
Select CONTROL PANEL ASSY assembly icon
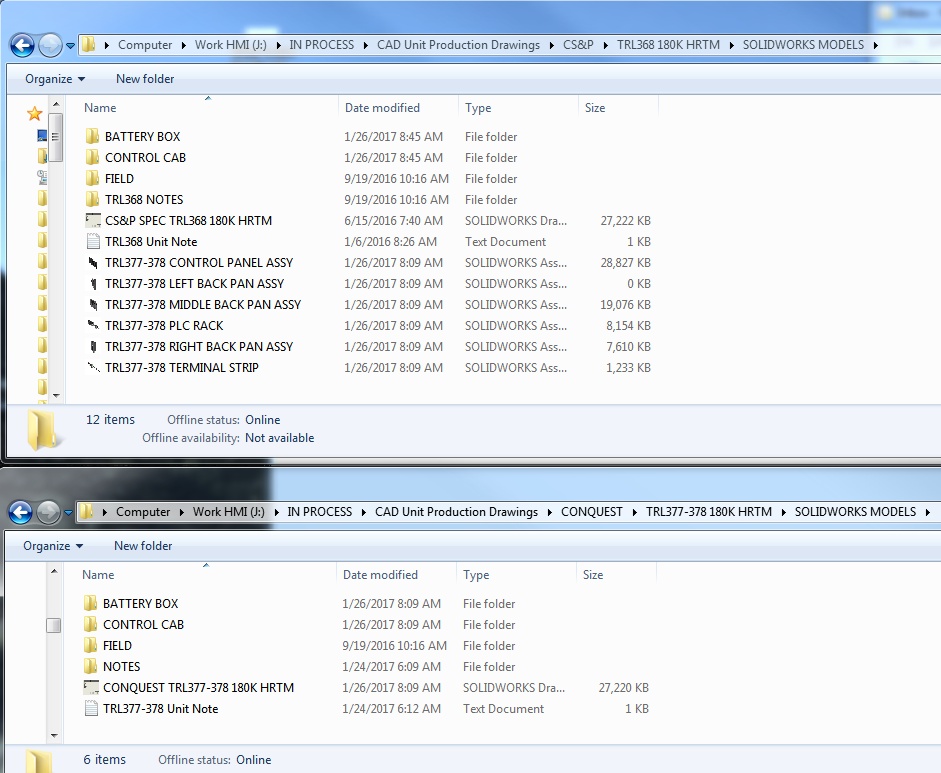92,262
